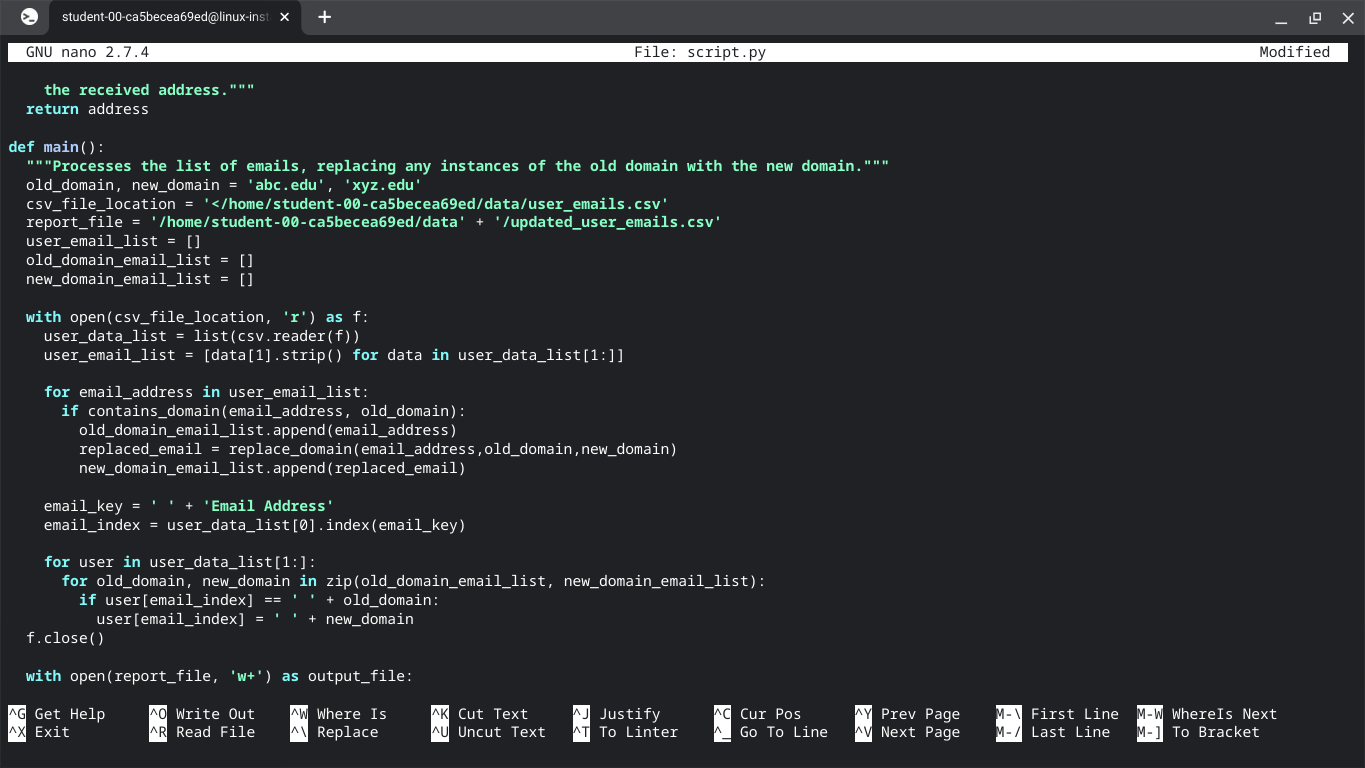Click the To Linter shortcut

tap(625, 732)
